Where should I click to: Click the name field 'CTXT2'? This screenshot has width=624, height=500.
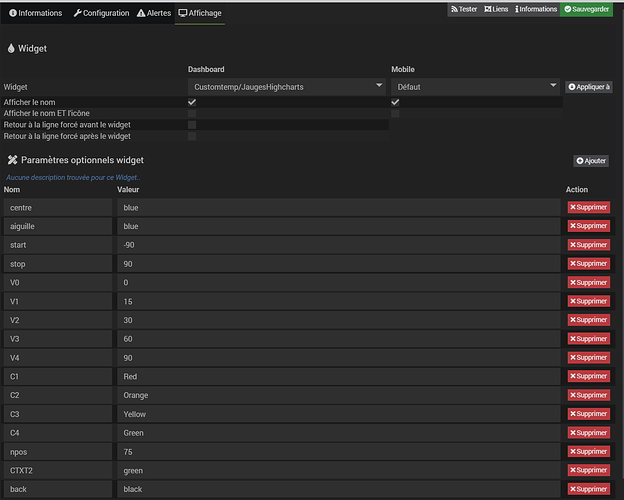pyautogui.click(x=58, y=471)
